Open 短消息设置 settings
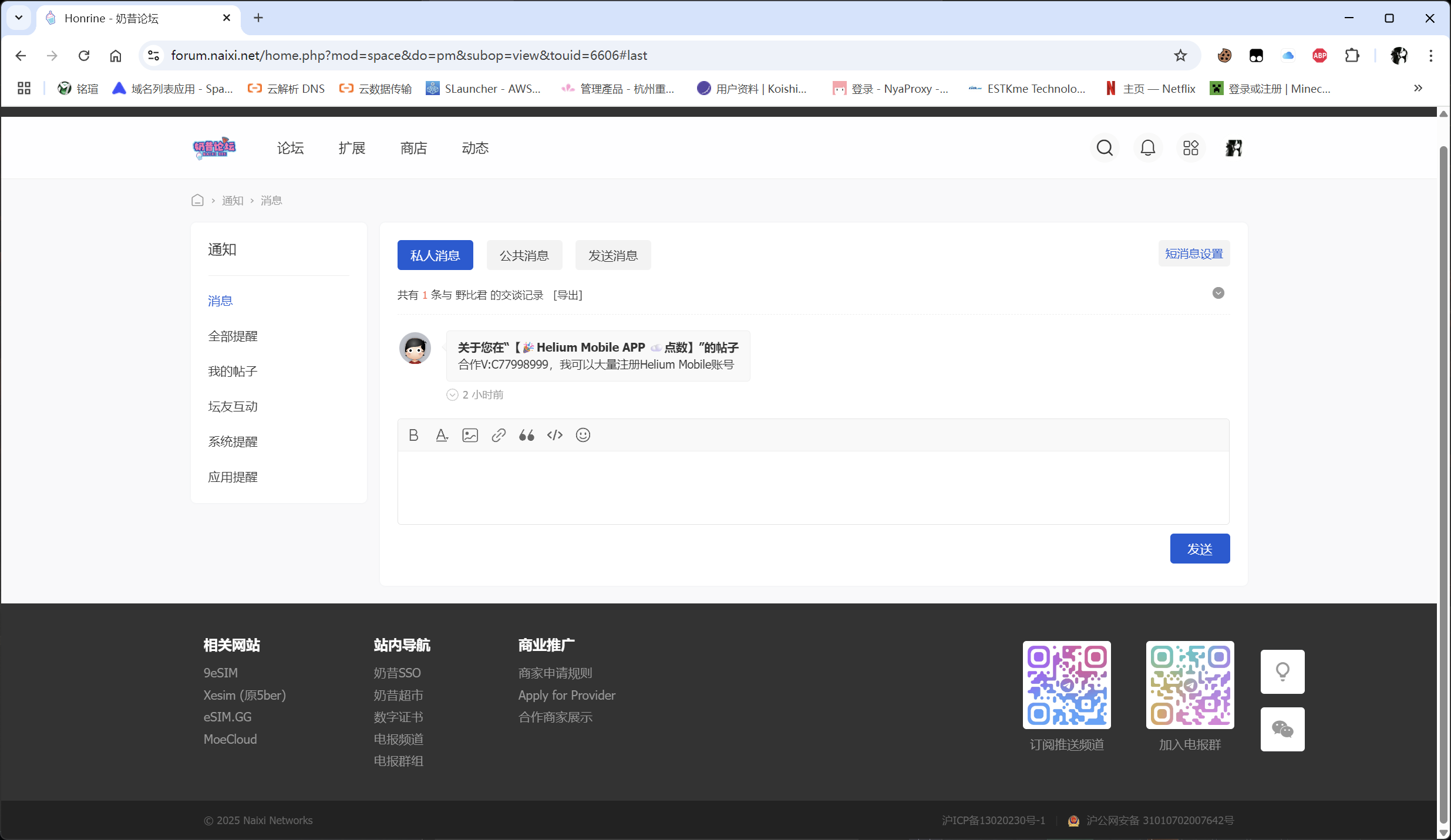Screen dimensions: 1451x840 click(1193, 253)
